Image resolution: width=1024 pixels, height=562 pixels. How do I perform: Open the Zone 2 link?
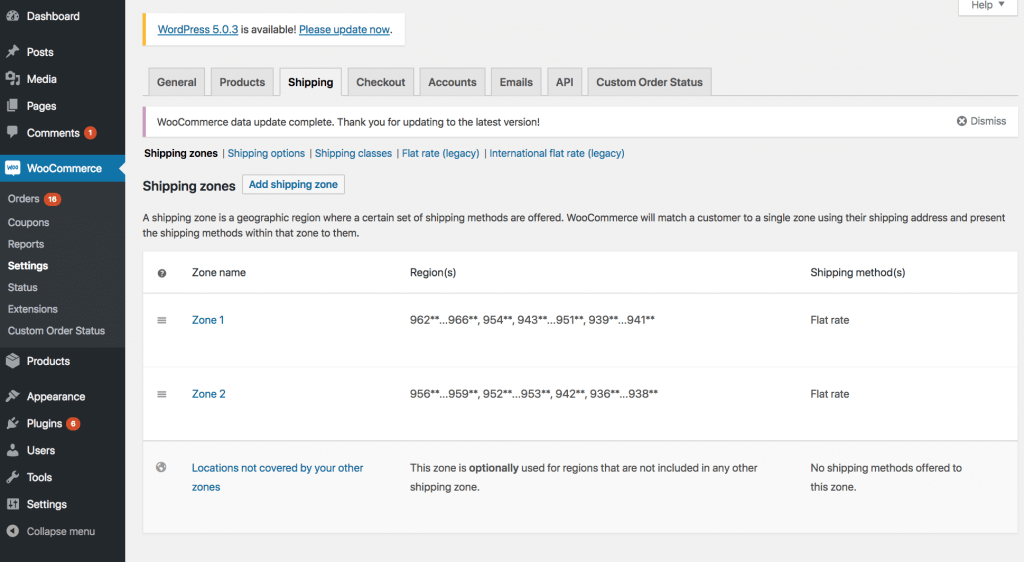(208, 394)
